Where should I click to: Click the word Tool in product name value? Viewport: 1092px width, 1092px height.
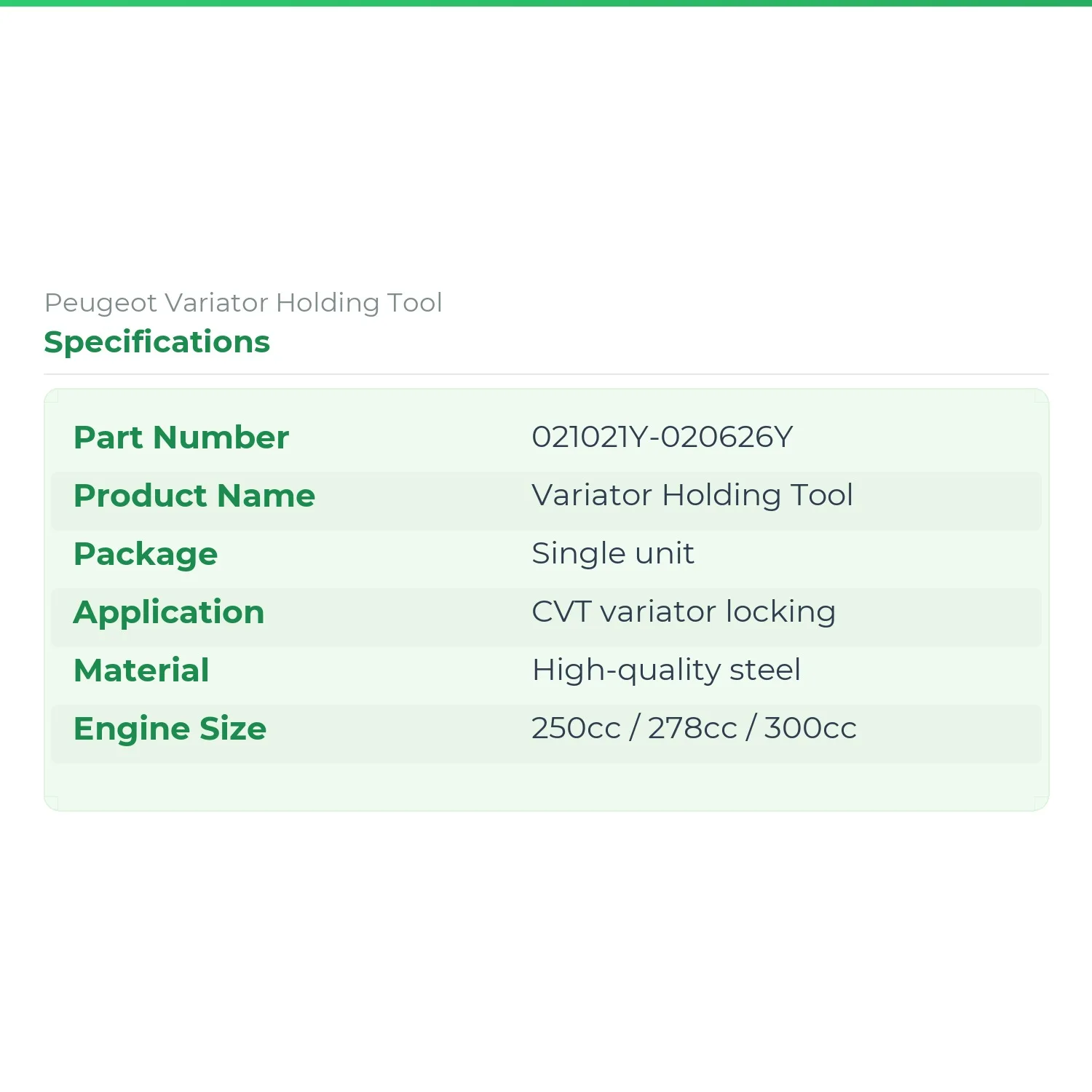821,496
